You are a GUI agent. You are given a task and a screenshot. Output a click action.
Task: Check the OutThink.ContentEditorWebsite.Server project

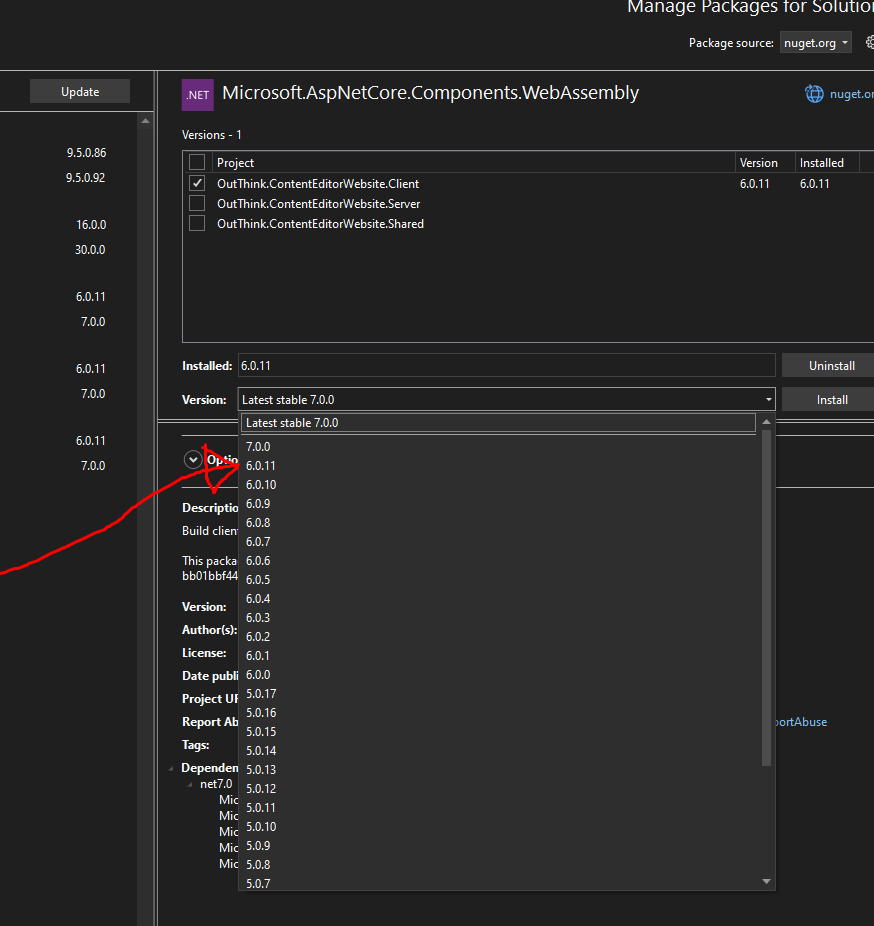click(x=197, y=203)
